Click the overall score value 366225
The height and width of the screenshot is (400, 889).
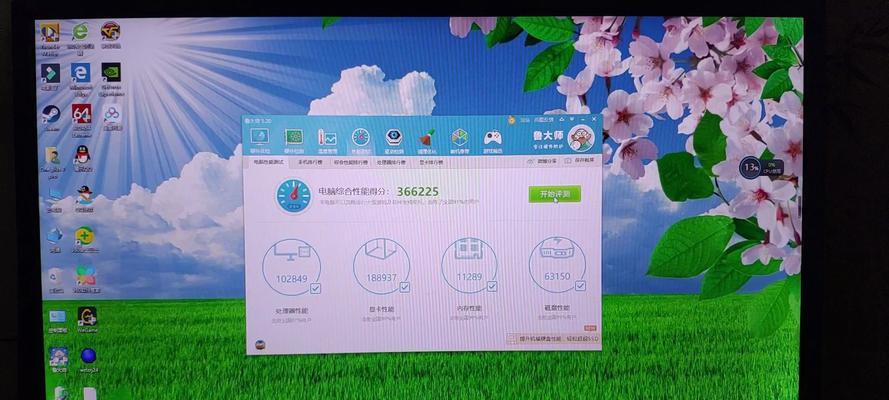[x=417, y=192]
